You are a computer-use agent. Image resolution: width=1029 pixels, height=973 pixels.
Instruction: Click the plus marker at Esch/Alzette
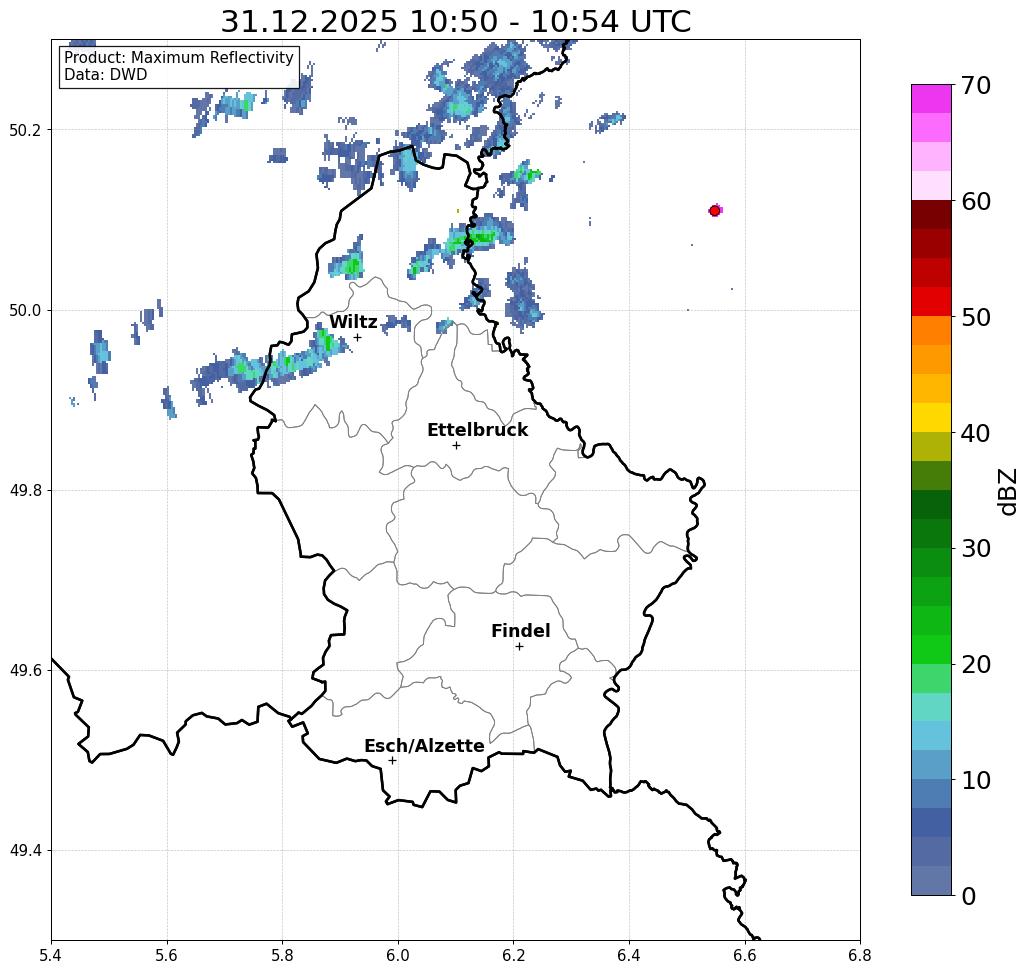point(392,760)
